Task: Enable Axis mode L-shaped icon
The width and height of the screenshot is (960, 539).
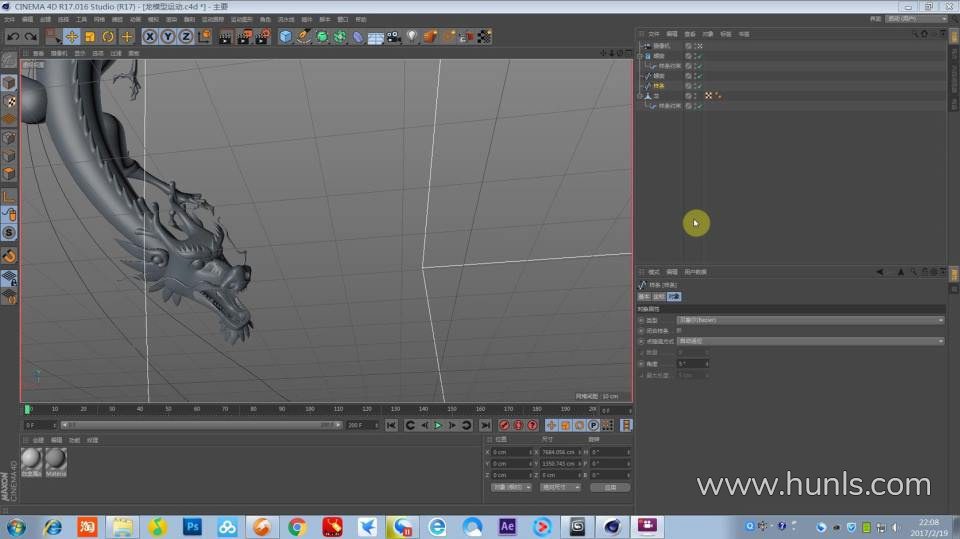Action: tap(9, 197)
